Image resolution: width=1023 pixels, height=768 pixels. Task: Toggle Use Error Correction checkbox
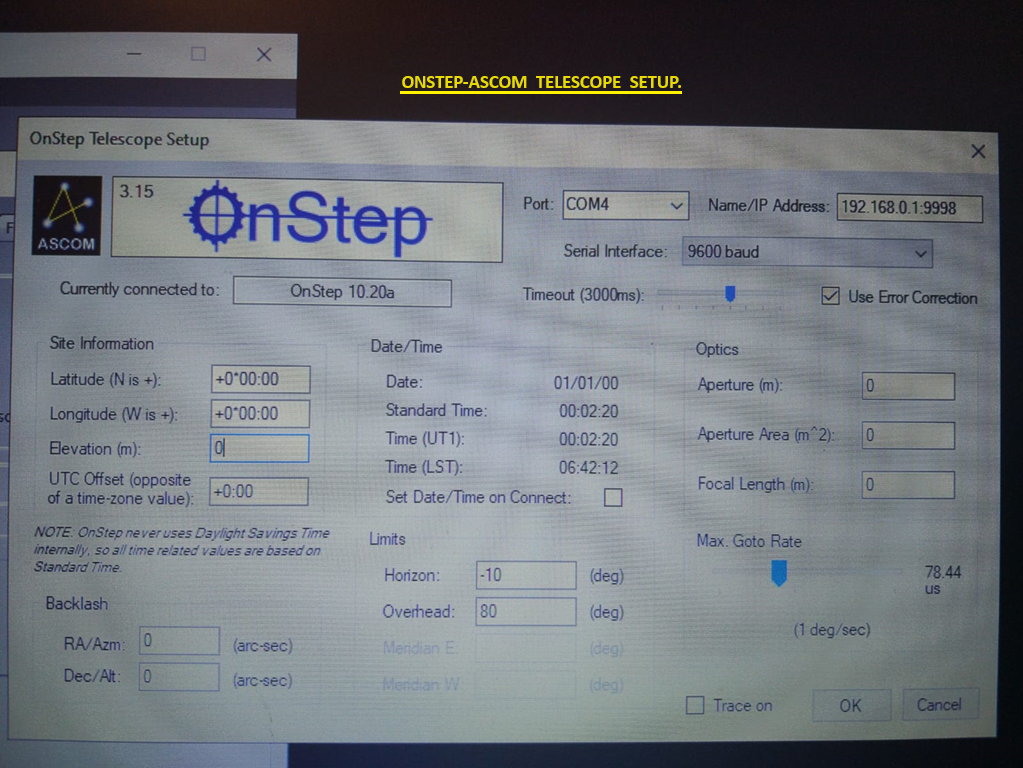[x=830, y=296]
